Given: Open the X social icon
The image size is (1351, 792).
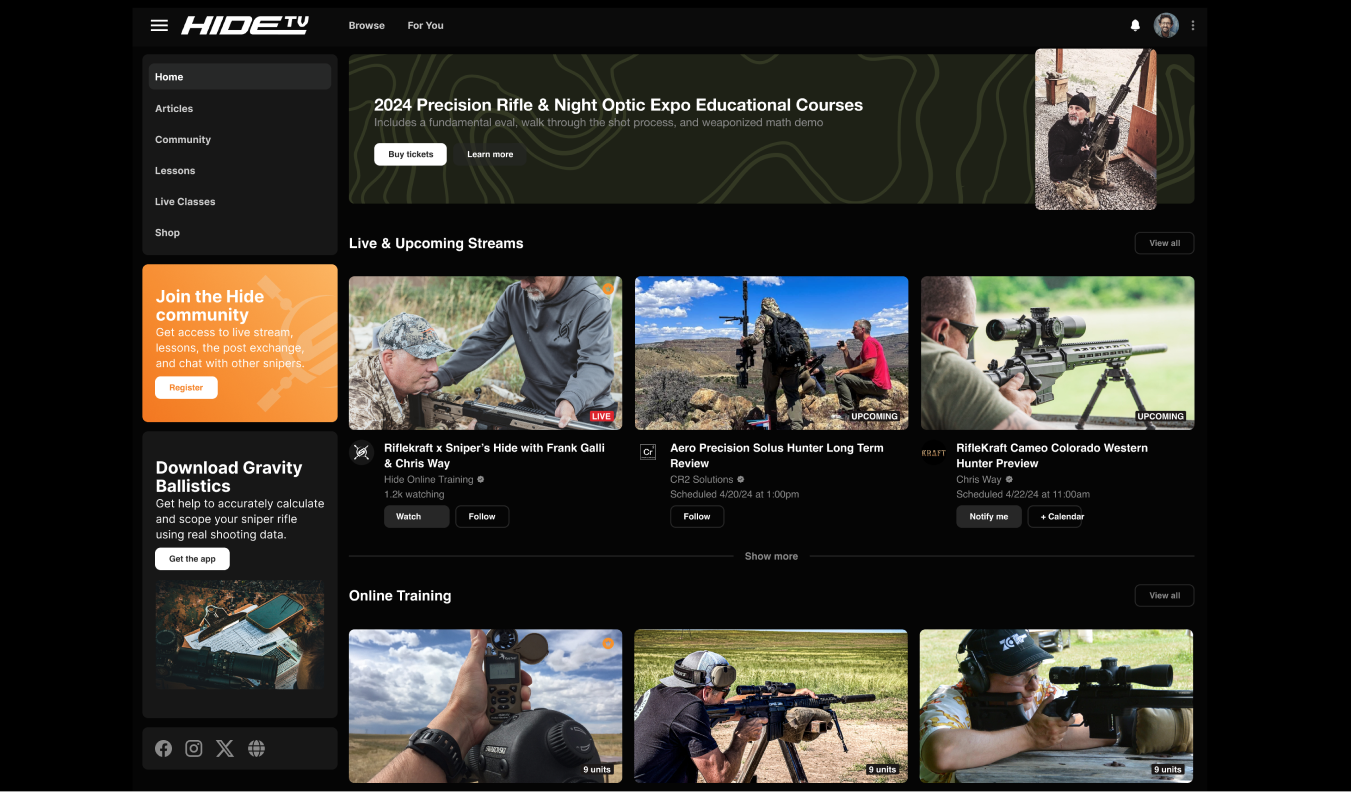Looking at the screenshot, I should (225, 748).
